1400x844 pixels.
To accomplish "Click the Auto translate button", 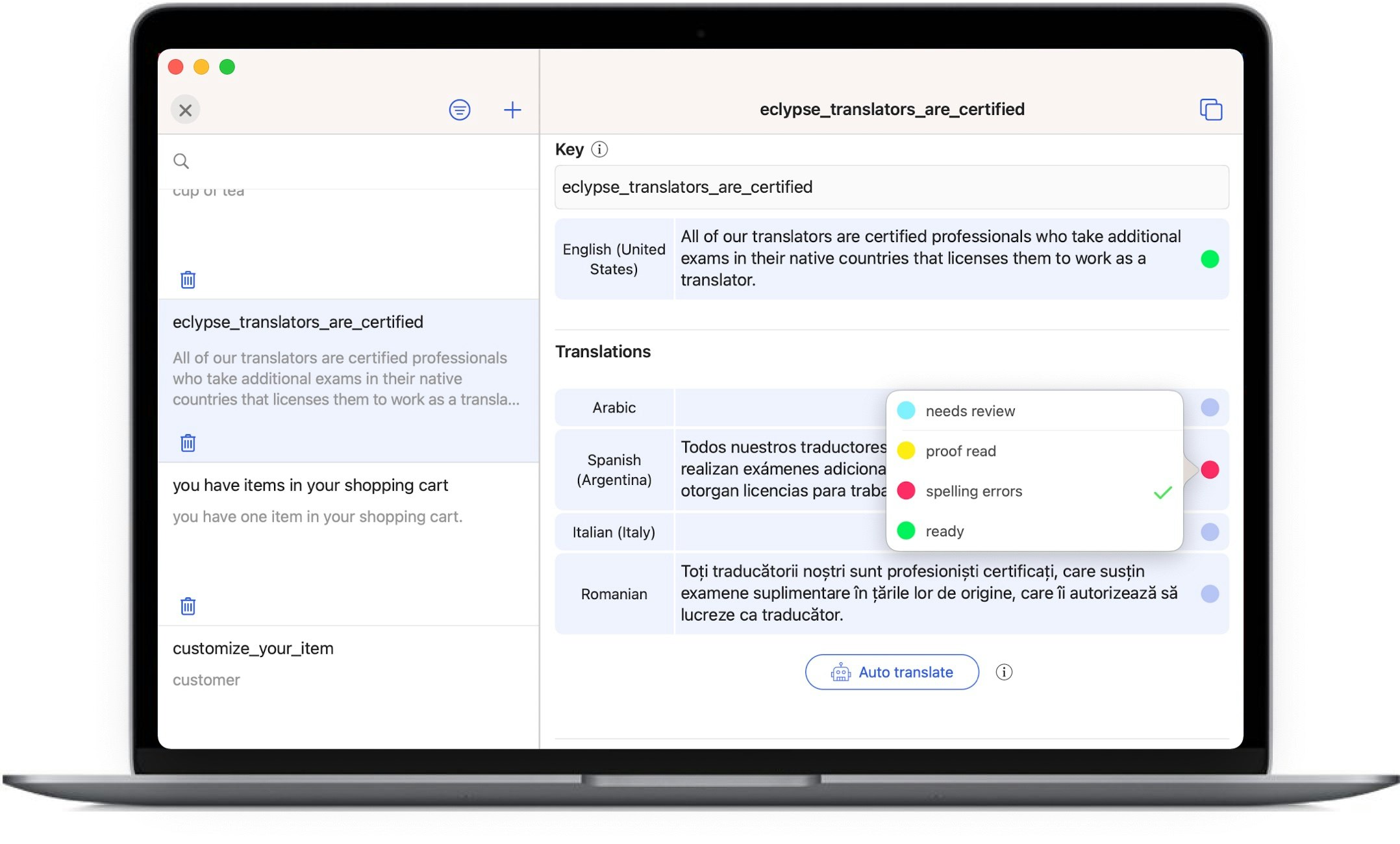I will (892, 672).
